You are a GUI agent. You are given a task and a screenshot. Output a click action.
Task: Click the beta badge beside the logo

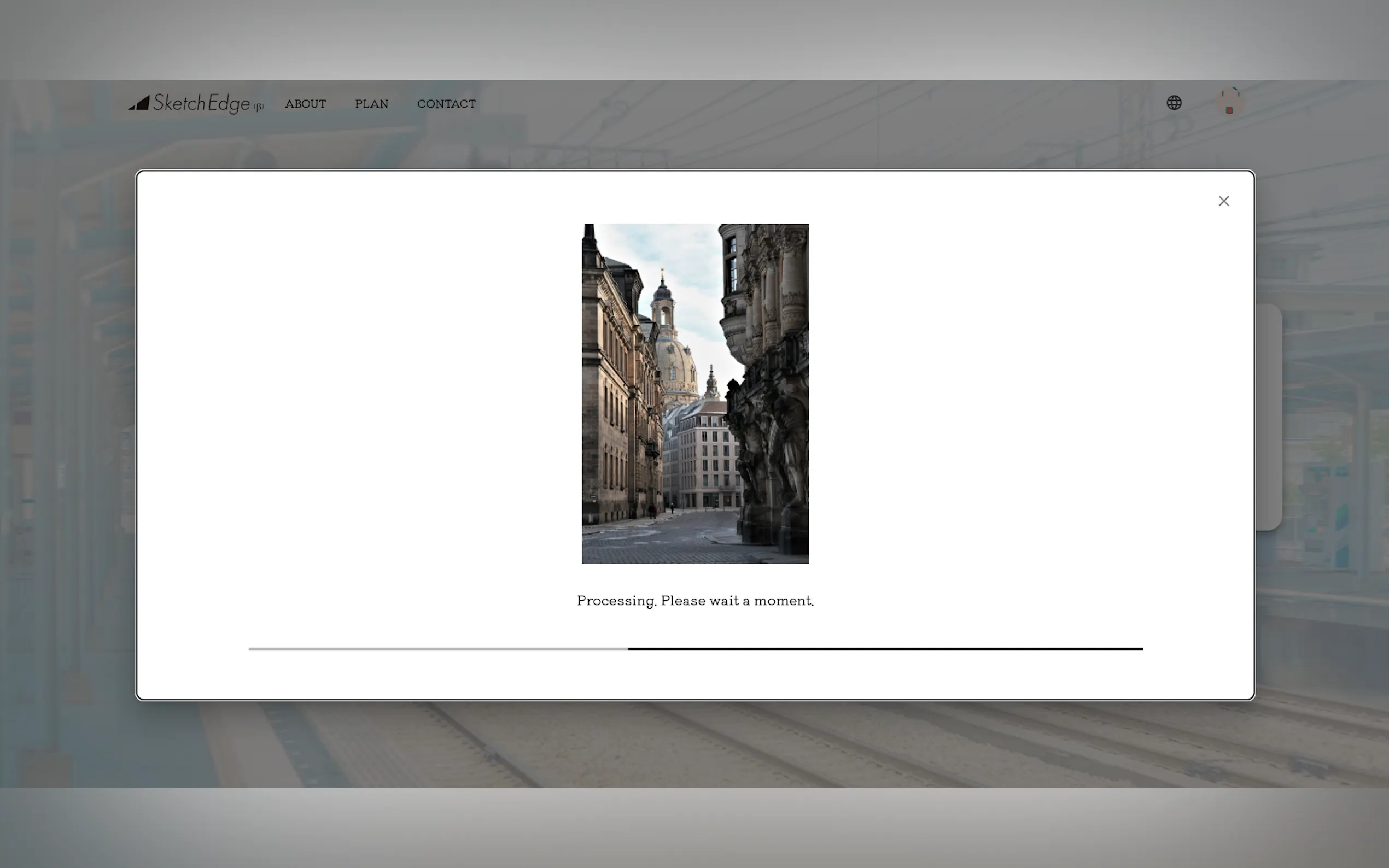pyautogui.click(x=259, y=107)
